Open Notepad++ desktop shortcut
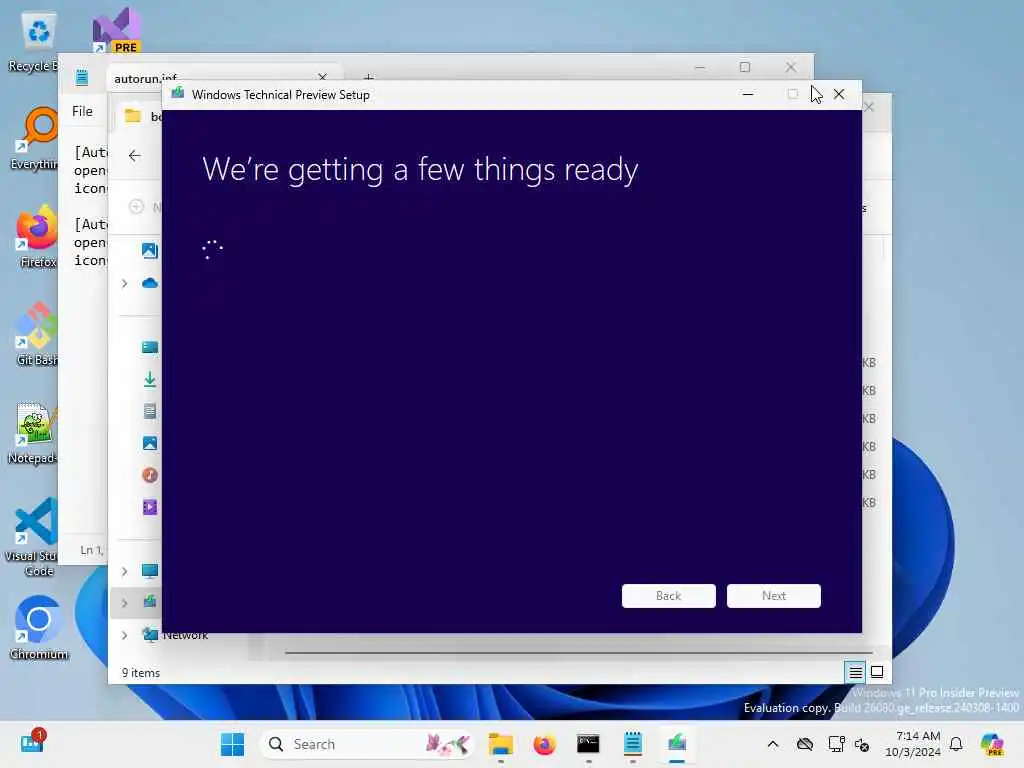Viewport: 1024px width, 768px height. point(33,432)
